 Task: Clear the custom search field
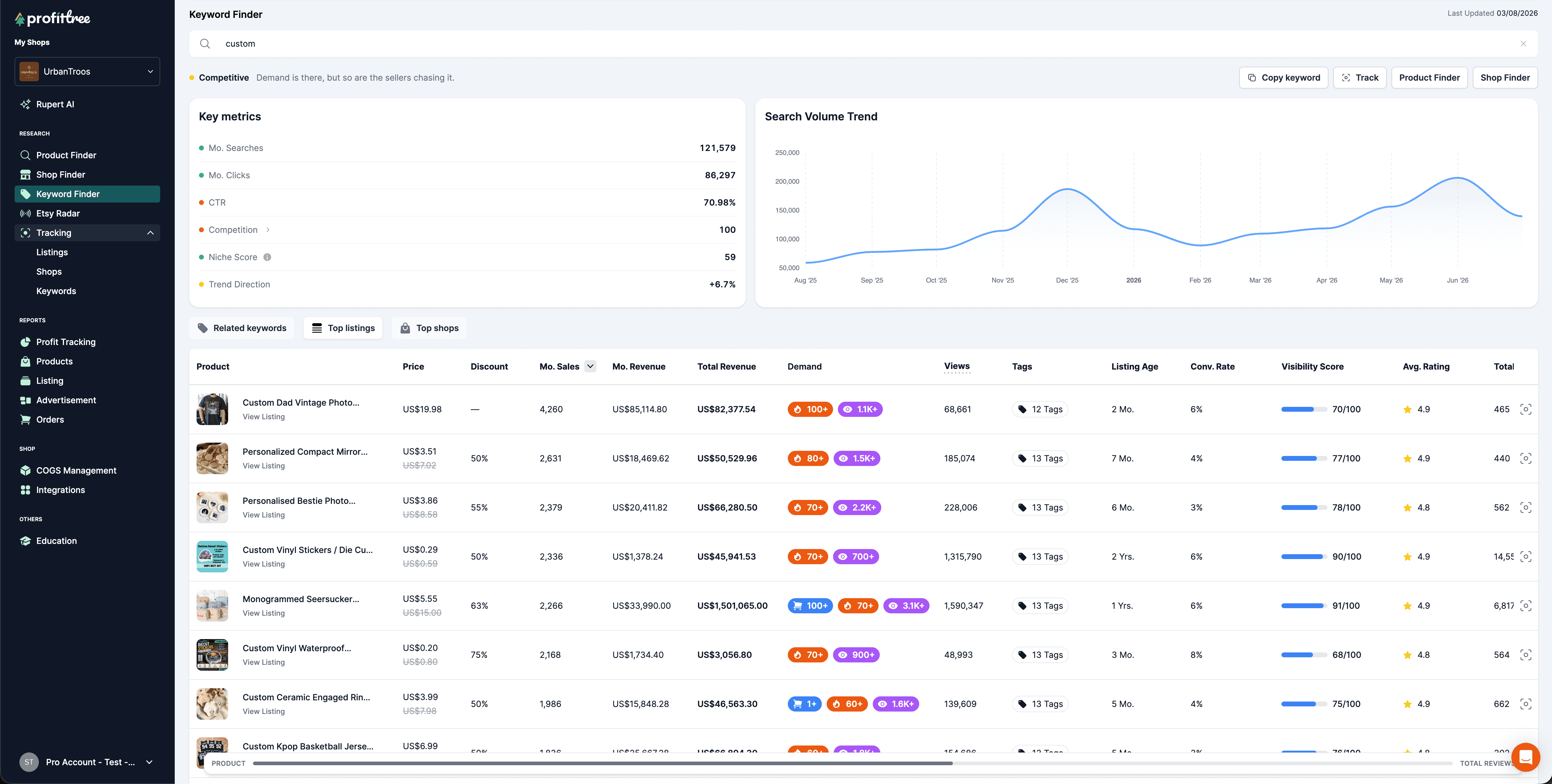(x=1523, y=44)
